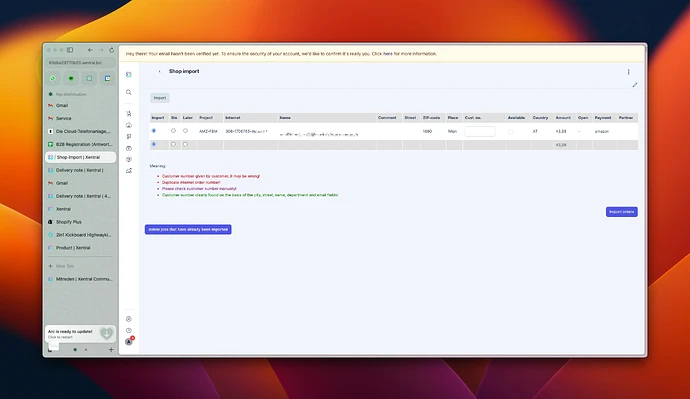Open the three-dot menu at page top right
690x399 pixels.
click(628, 72)
